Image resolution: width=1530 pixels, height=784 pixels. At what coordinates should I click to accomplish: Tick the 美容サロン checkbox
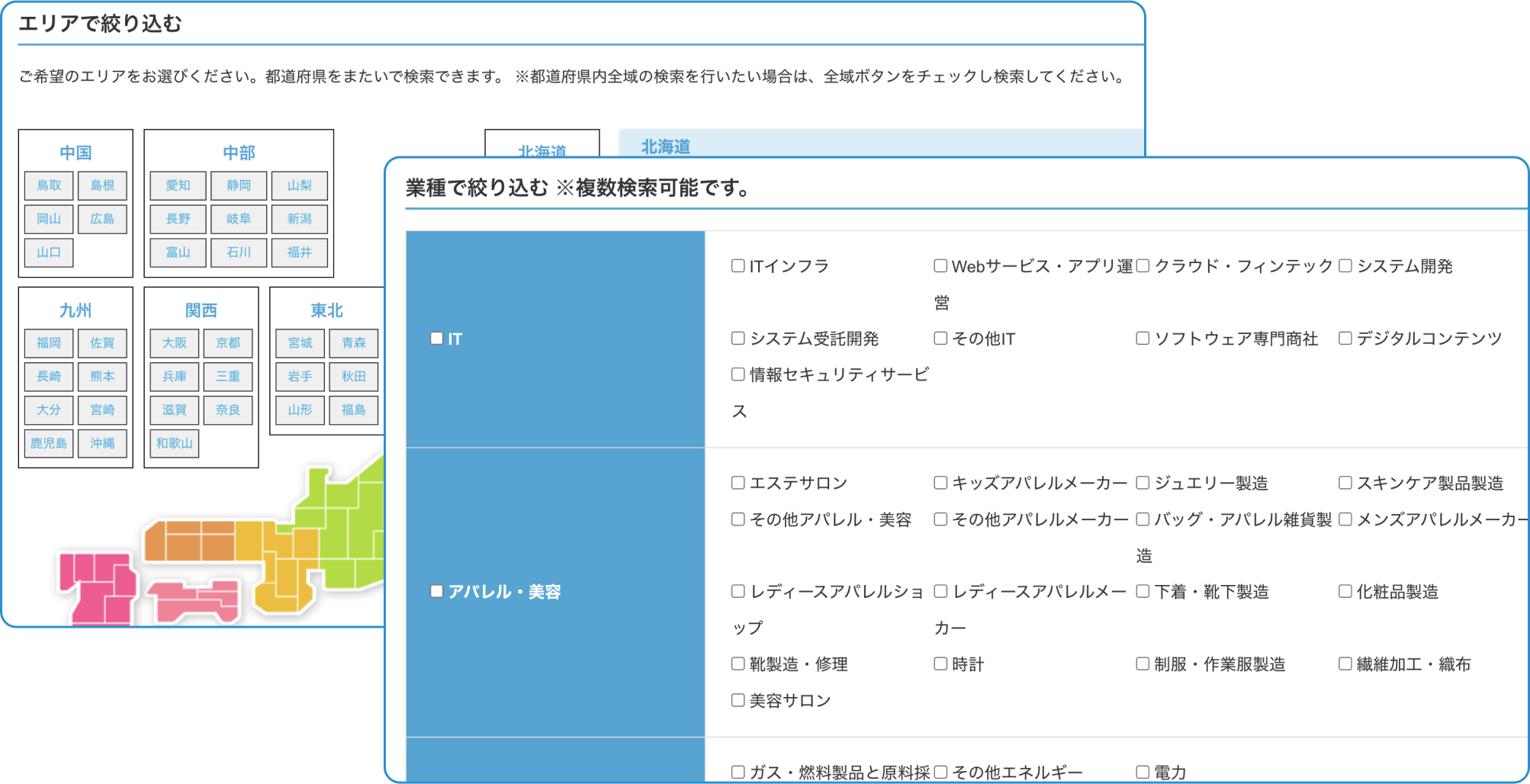coord(738,699)
